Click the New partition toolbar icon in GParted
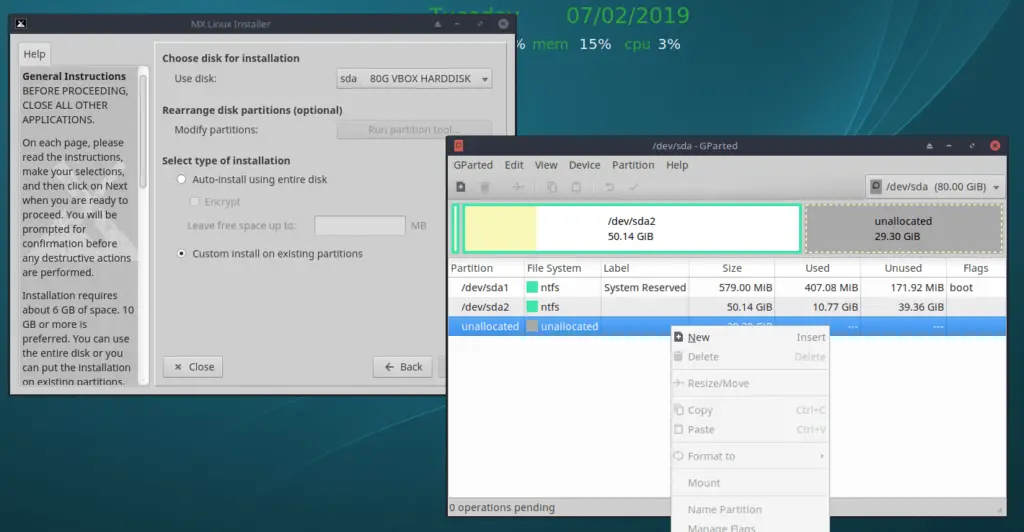The image size is (1024, 532). point(460,187)
